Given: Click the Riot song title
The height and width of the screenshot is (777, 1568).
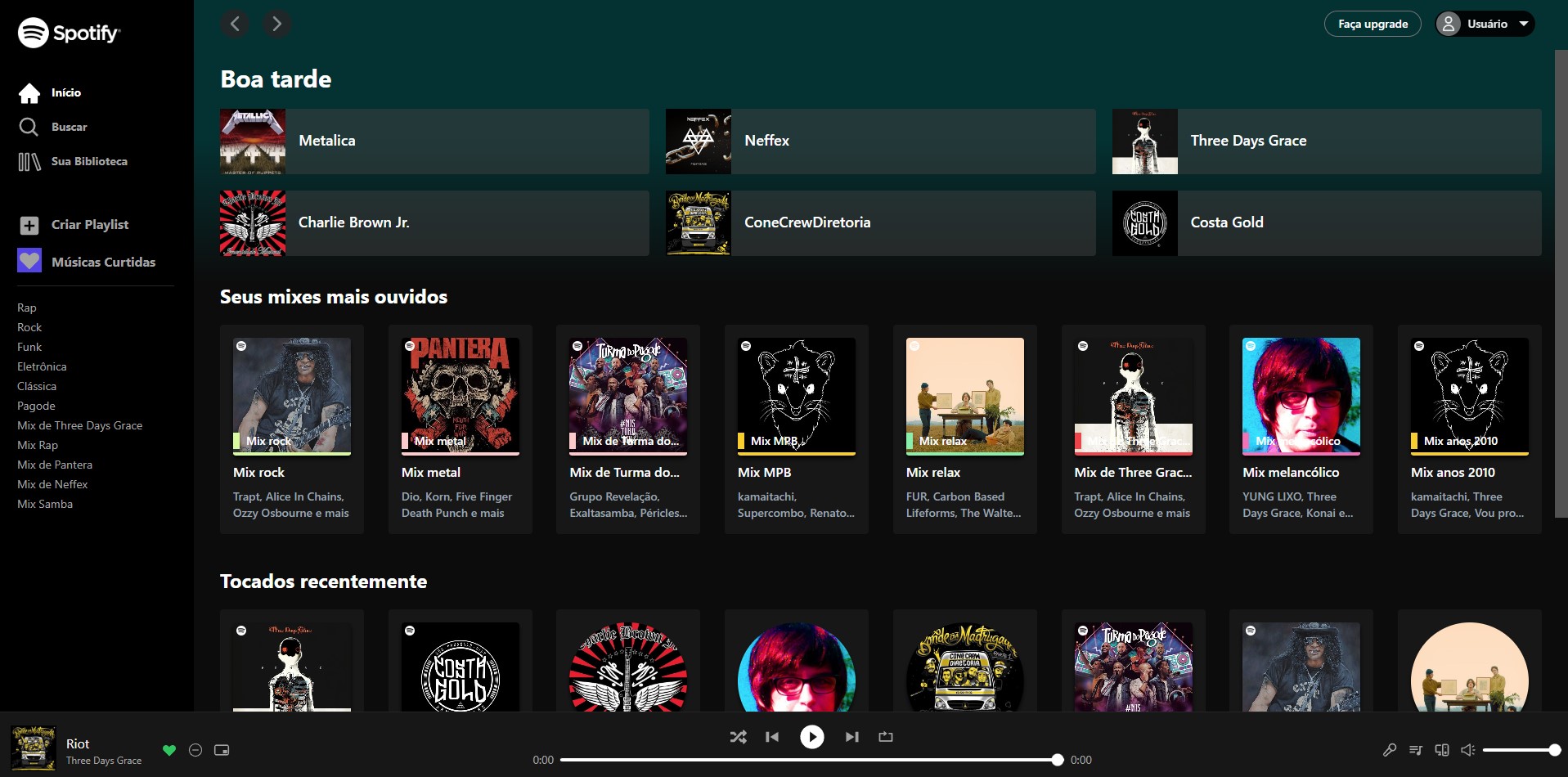Looking at the screenshot, I should 78,743.
